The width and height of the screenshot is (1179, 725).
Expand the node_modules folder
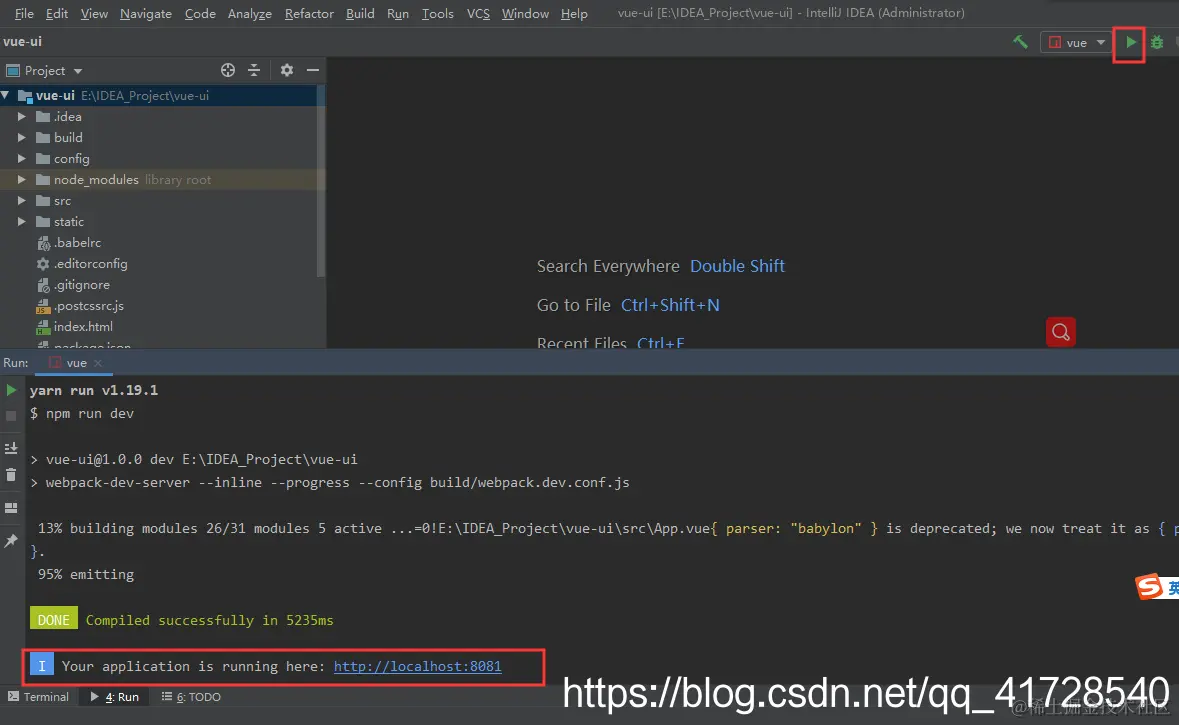click(21, 180)
